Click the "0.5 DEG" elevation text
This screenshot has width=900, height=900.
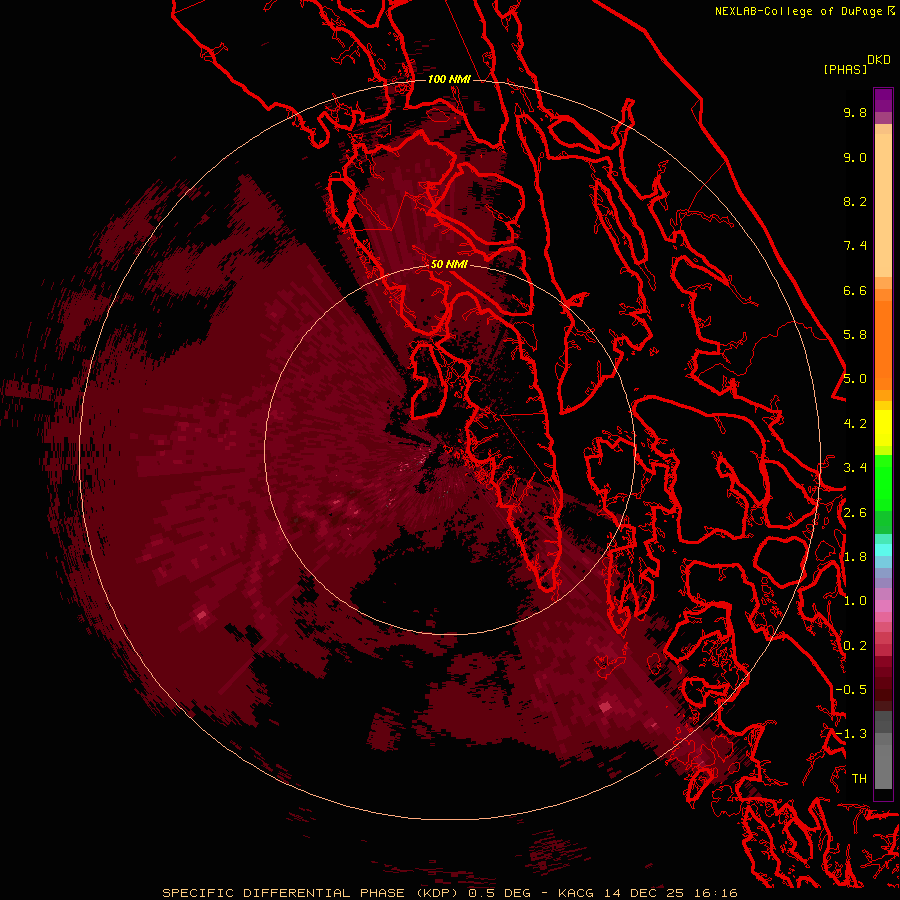pyautogui.click(x=499, y=893)
